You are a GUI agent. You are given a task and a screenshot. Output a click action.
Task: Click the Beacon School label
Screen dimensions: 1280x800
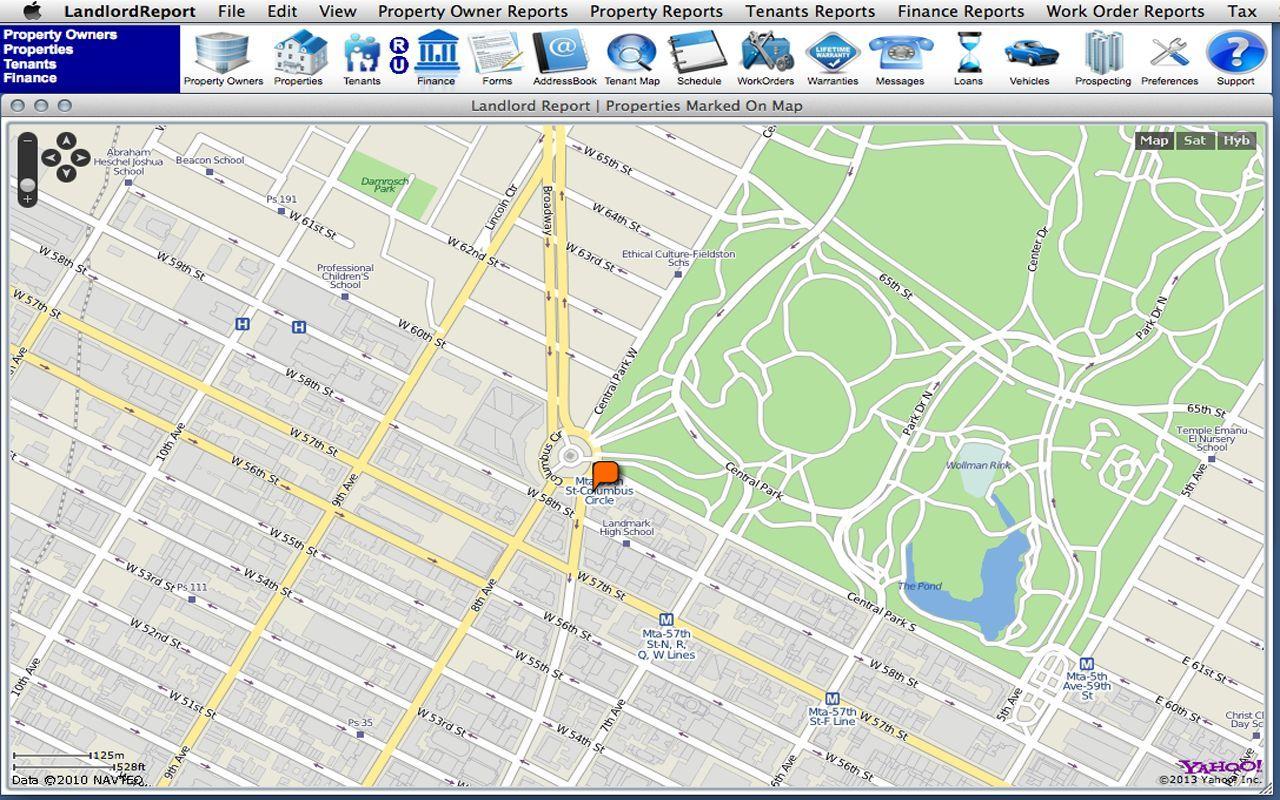pyautogui.click(x=210, y=160)
